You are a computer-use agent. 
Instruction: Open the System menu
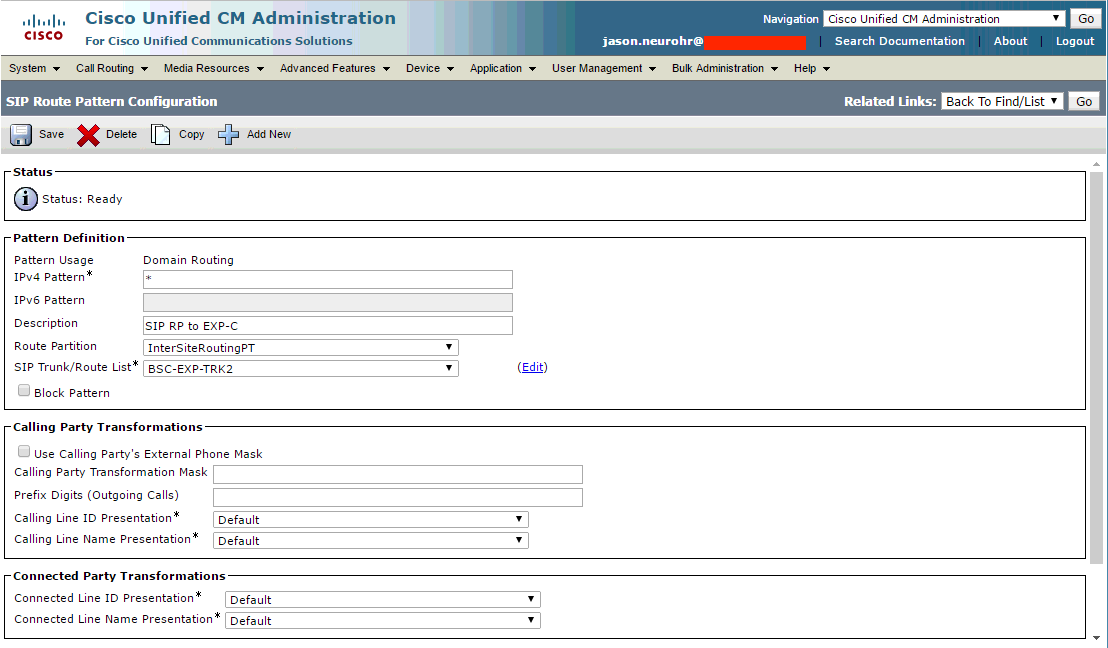click(34, 69)
